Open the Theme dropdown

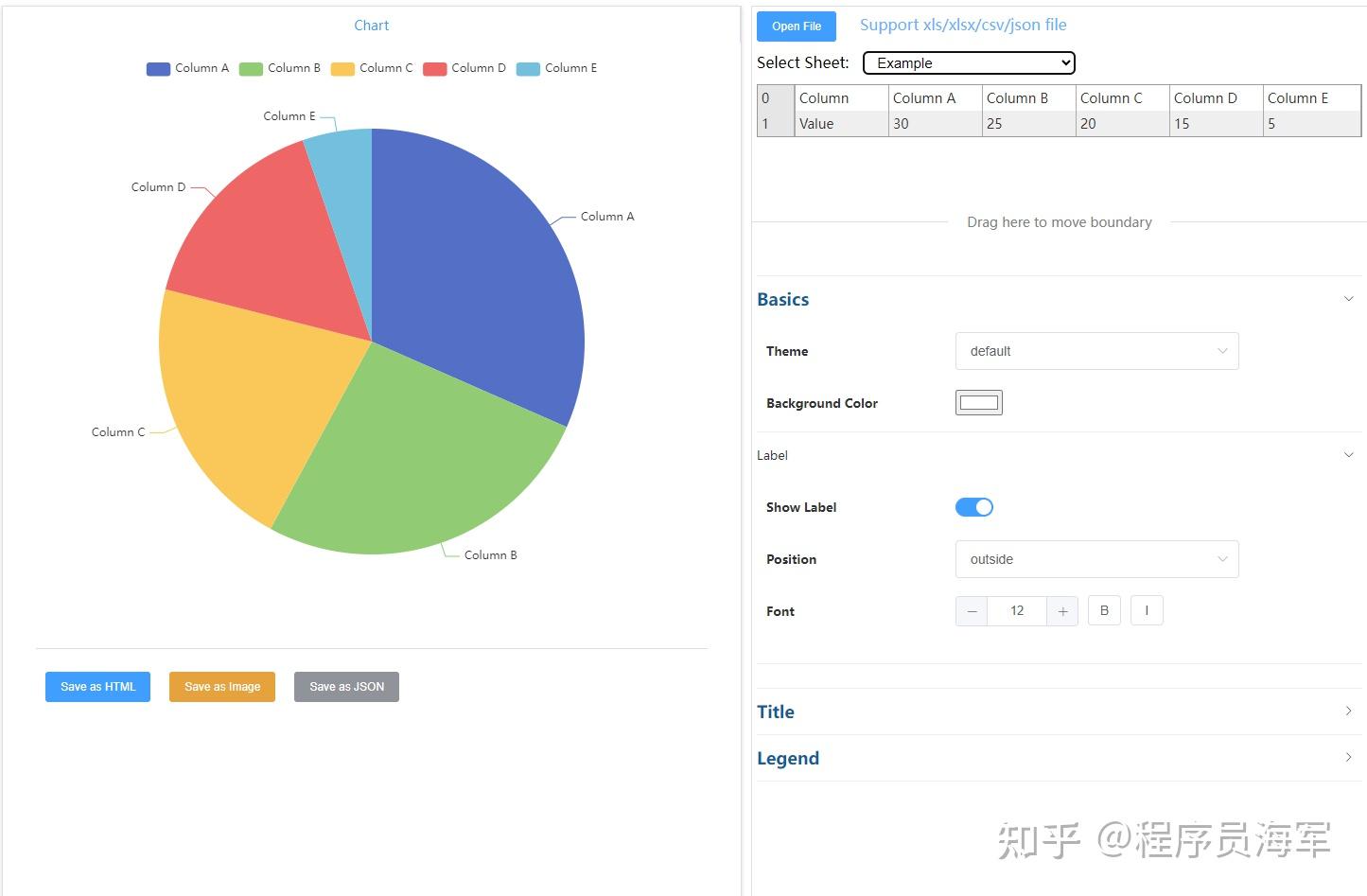(1096, 351)
